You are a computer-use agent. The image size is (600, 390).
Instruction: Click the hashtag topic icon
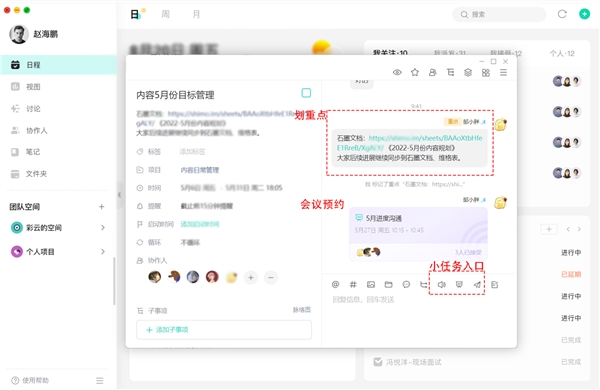coord(353,284)
